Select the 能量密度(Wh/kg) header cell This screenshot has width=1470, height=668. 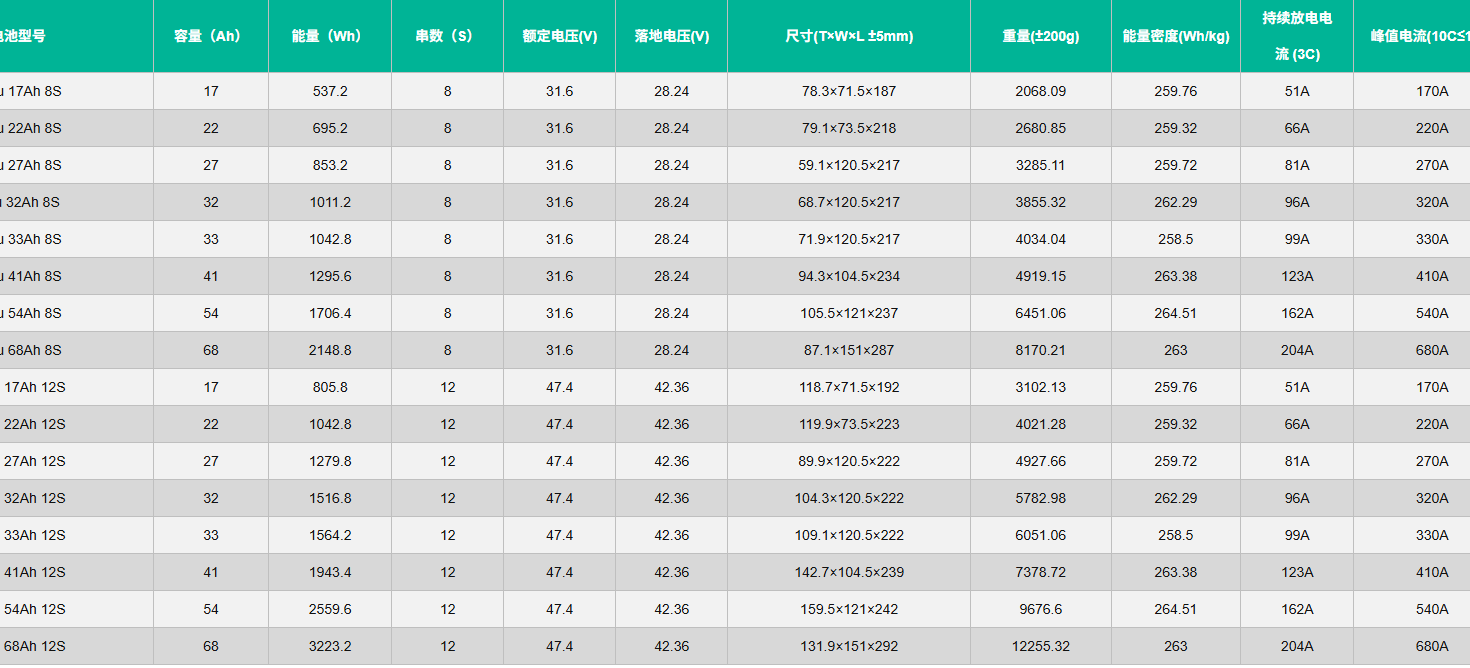1175,36
